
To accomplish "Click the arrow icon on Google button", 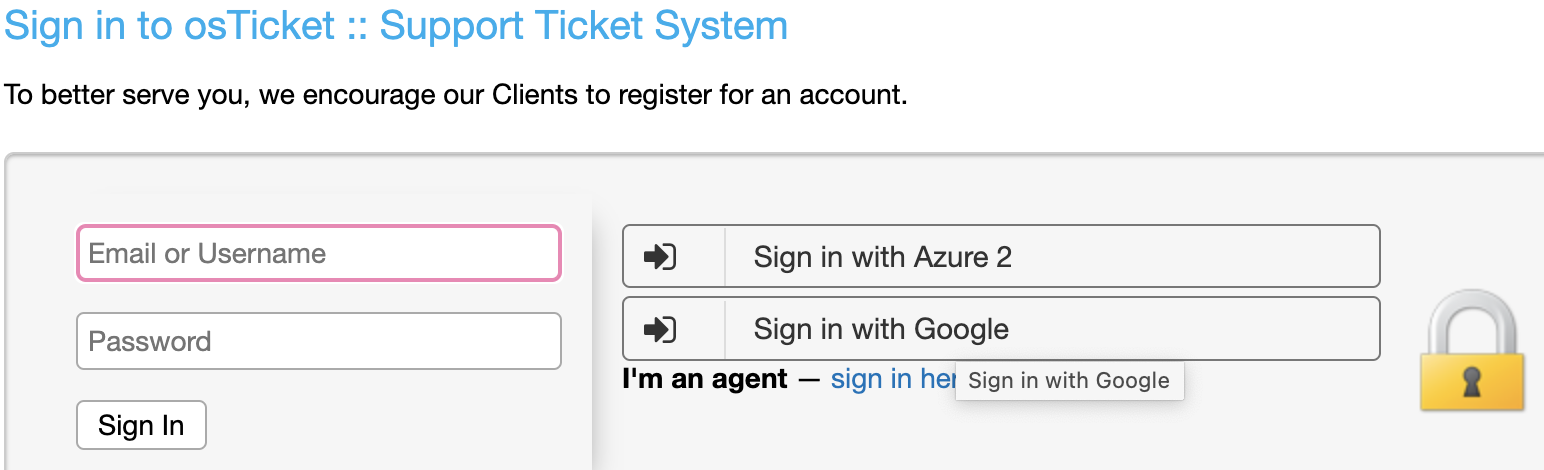I will coord(660,329).
